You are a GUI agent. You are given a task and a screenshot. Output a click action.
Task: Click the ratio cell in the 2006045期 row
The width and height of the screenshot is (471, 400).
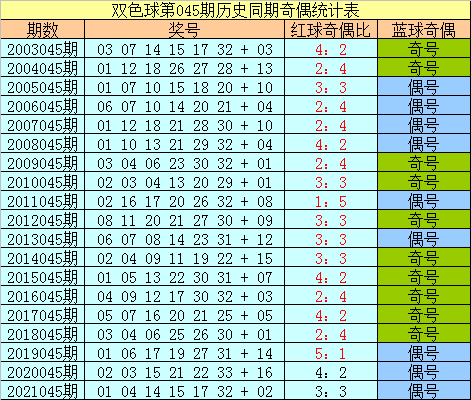click(x=331, y=106)
